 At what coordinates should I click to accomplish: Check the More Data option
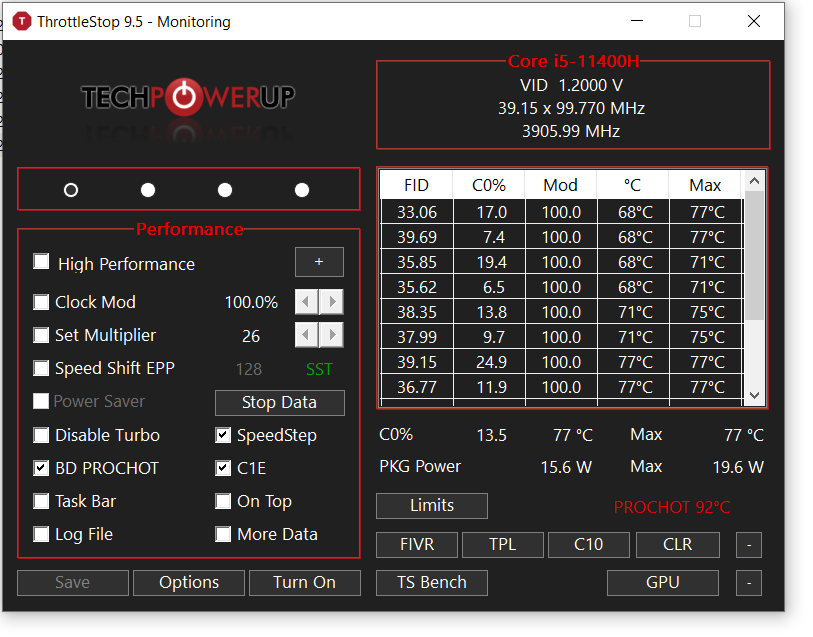pos(223,534)
